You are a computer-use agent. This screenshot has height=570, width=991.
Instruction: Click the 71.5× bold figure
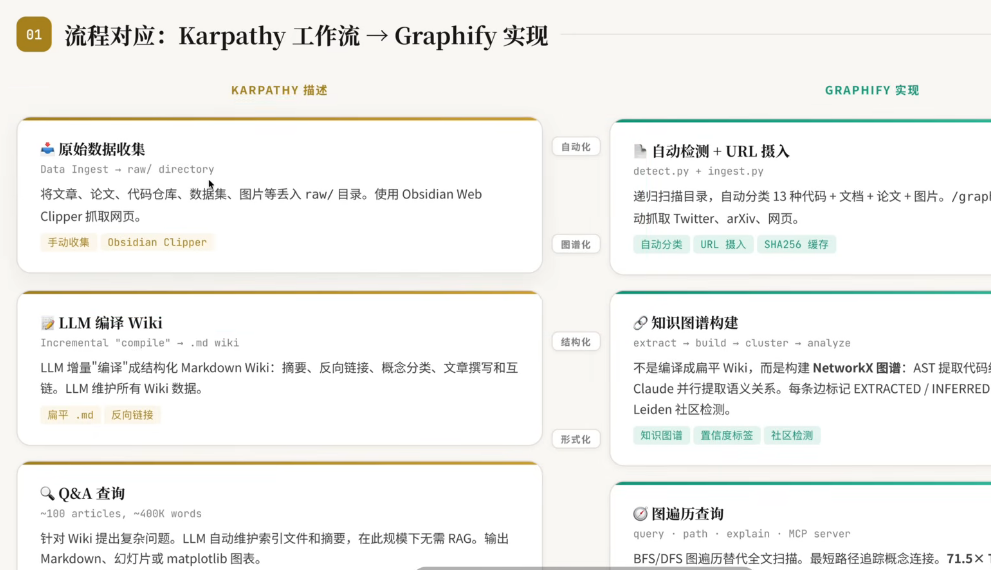point(965,559)
